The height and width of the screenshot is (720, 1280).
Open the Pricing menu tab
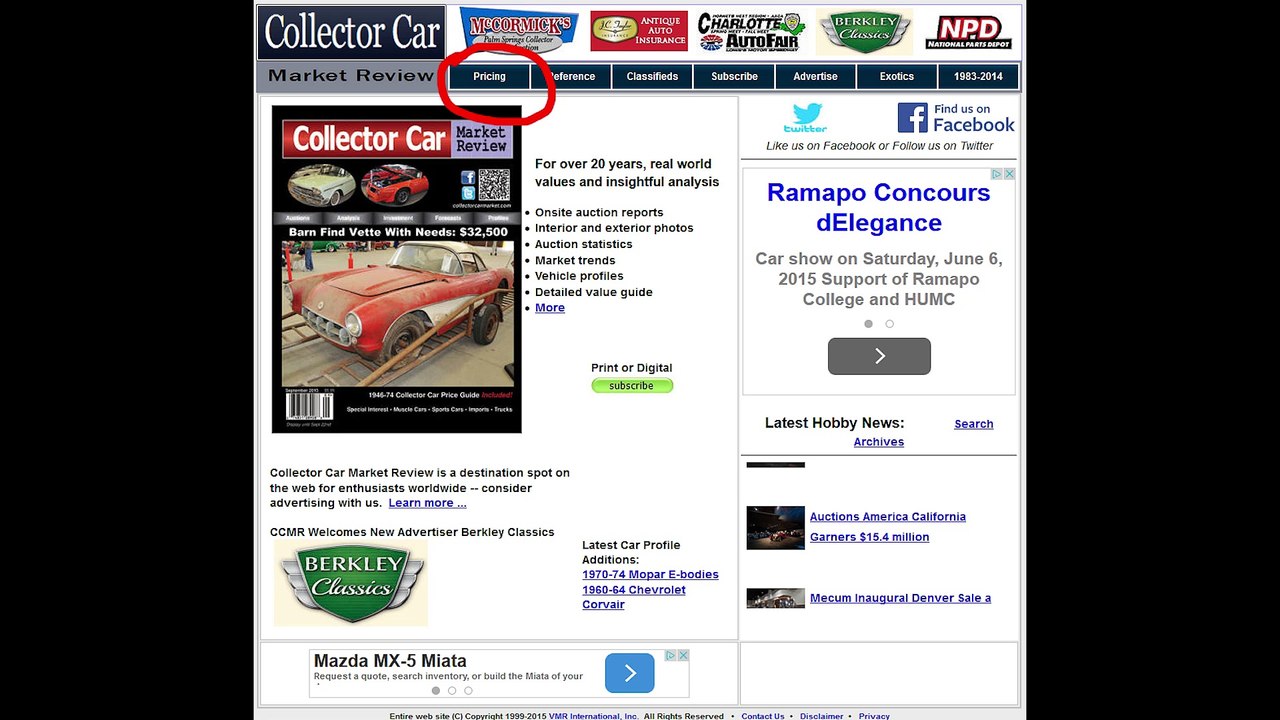click(x=489, y=77)
